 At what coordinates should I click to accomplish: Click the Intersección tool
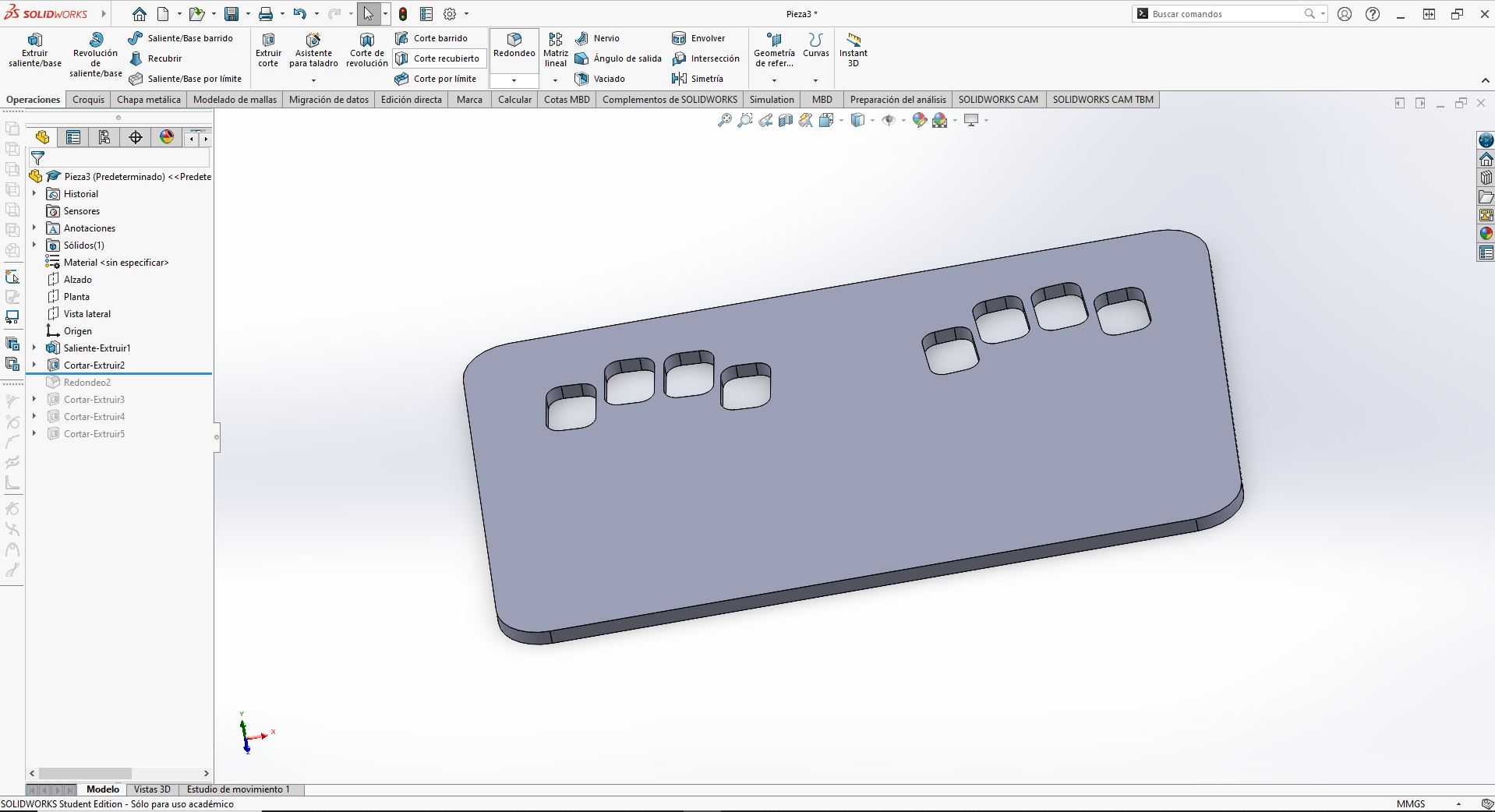tap(705, 58)
